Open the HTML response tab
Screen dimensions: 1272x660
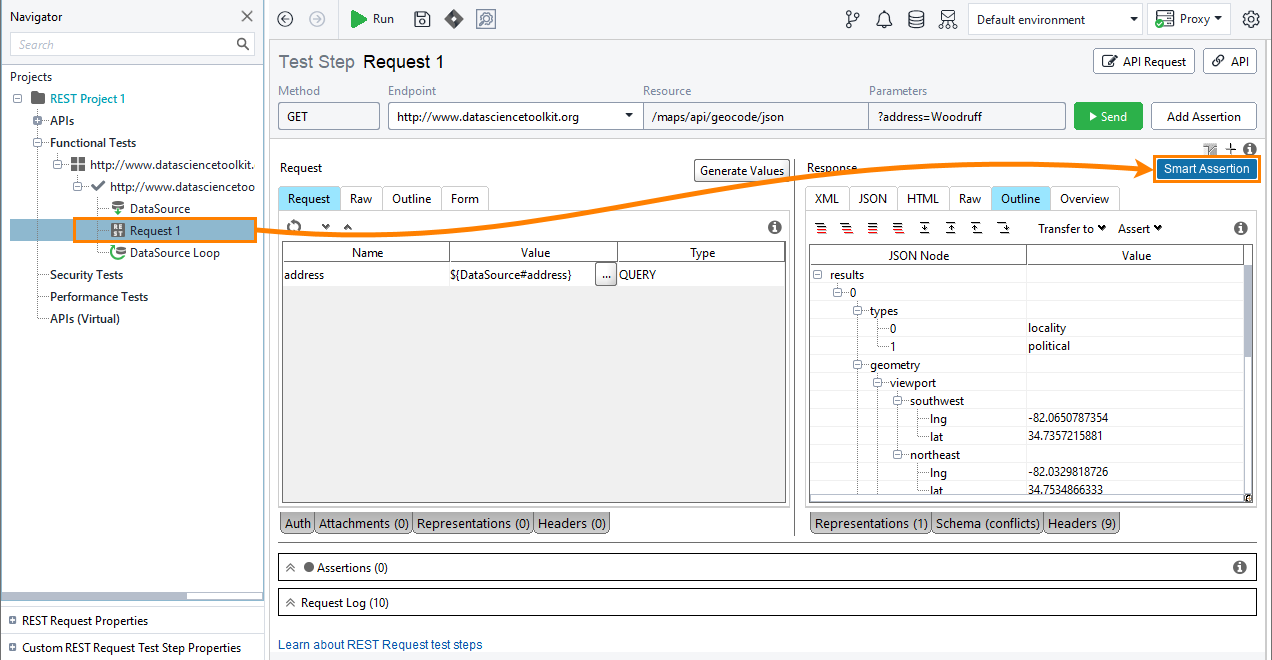point(923,198)
